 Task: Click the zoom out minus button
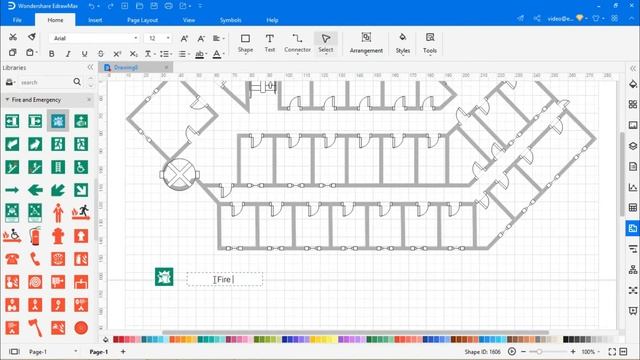(524, 351)
